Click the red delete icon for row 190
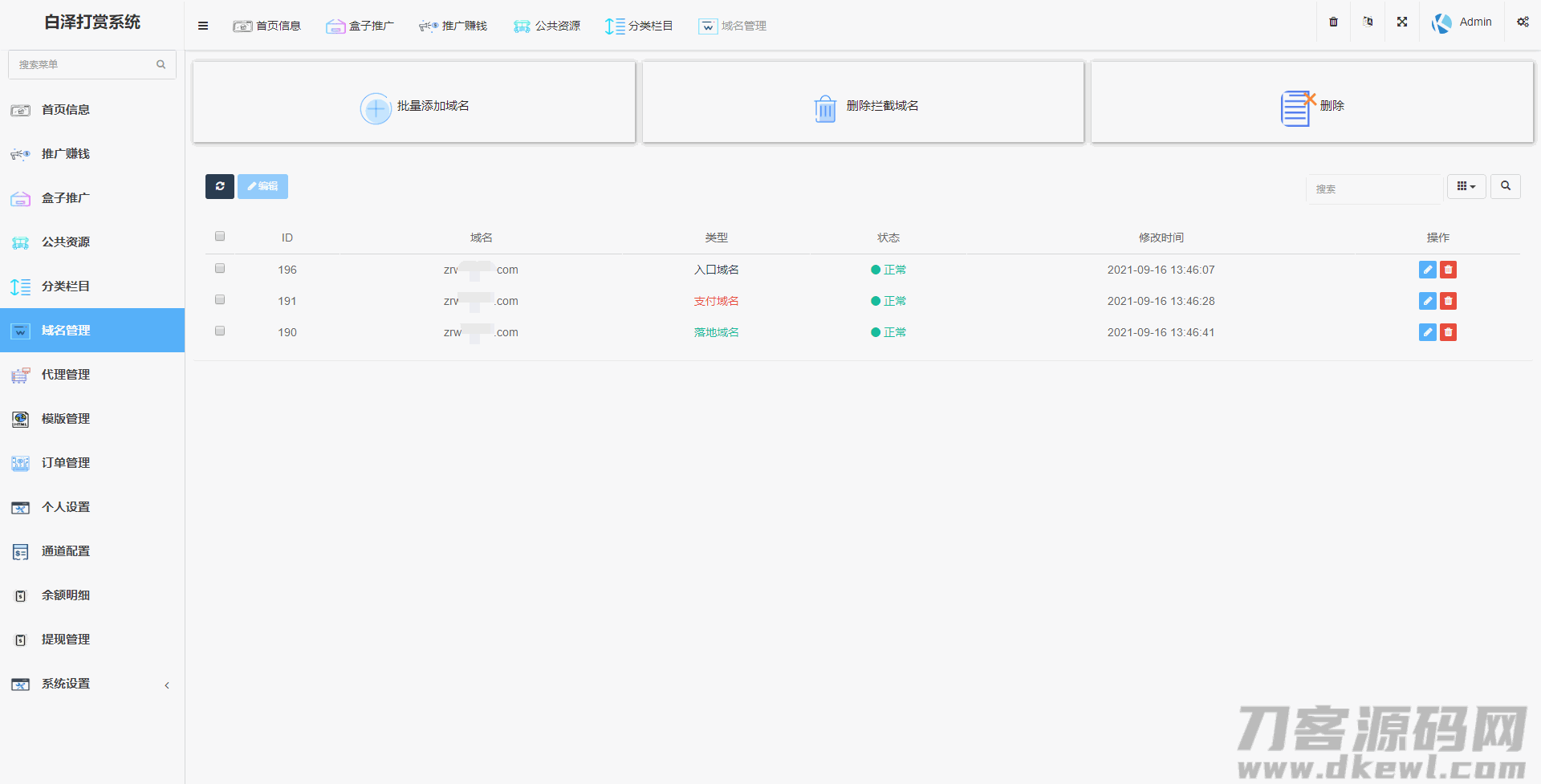The width and height of the screenshot is (1541, 784). point(1448,332)
